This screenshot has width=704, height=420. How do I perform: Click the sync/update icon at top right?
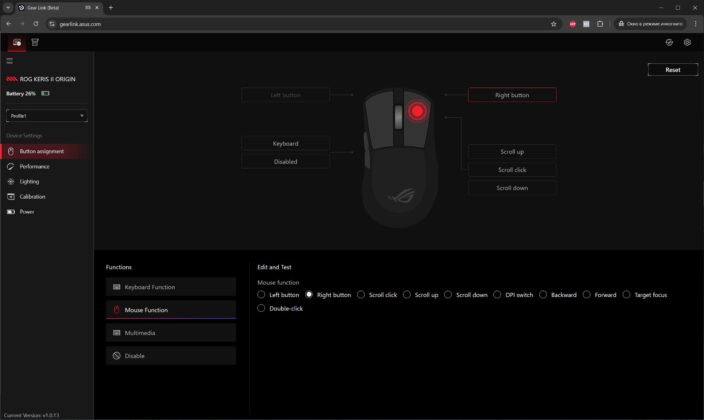pyautogui.click(x=669, y=42)
